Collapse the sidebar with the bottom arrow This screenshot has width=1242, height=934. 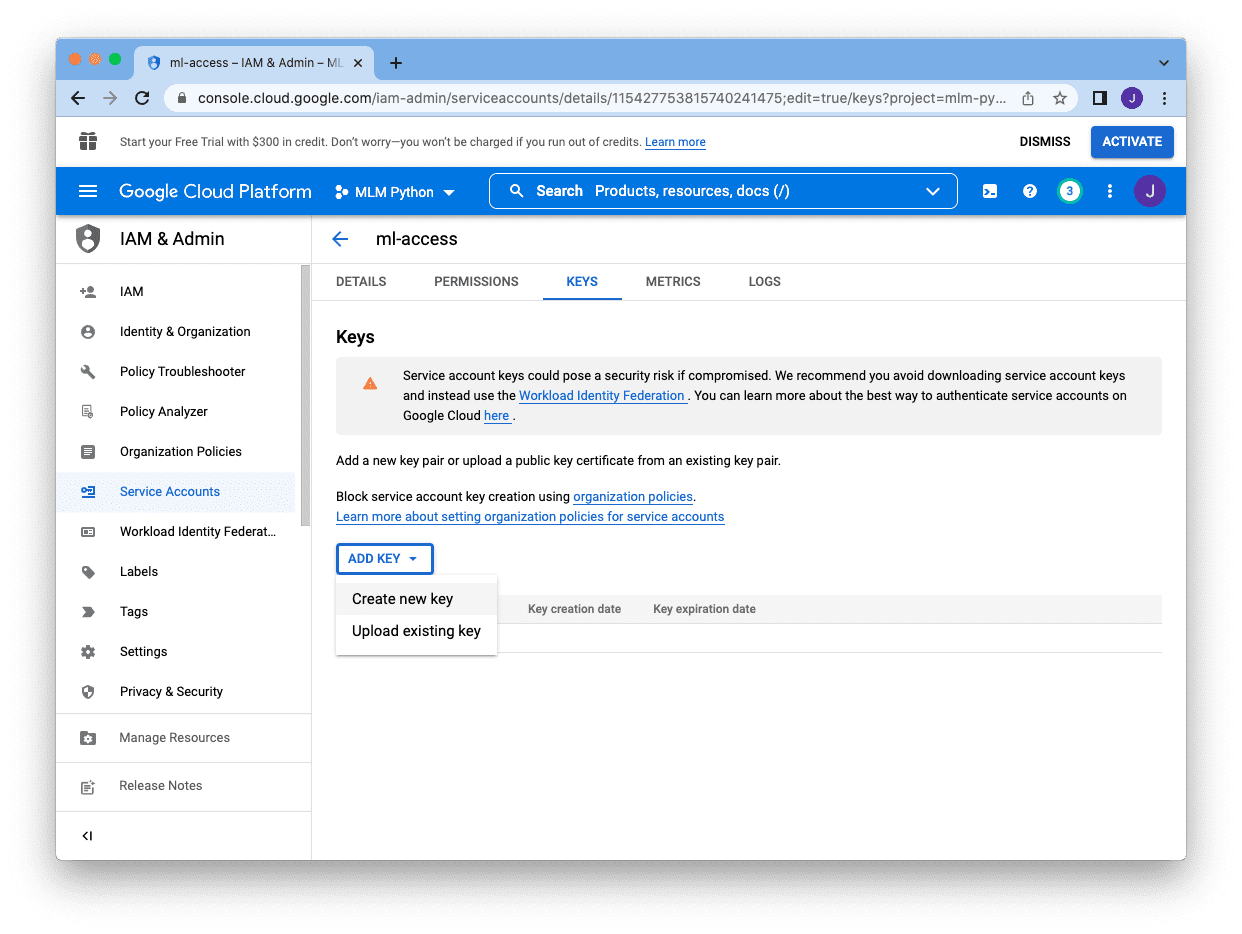click(87, 836)
